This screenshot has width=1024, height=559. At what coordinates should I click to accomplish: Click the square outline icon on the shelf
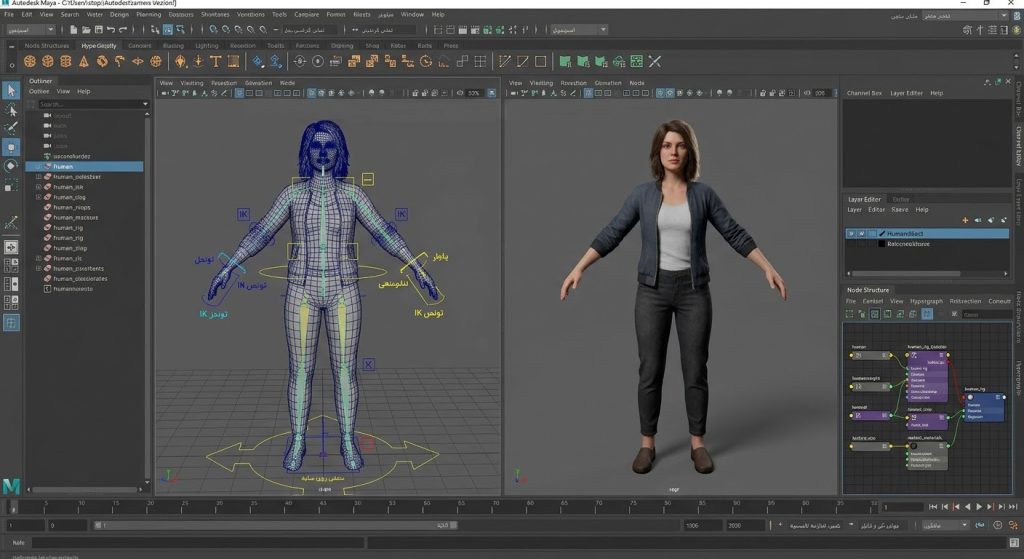click(x=541, y=61)
